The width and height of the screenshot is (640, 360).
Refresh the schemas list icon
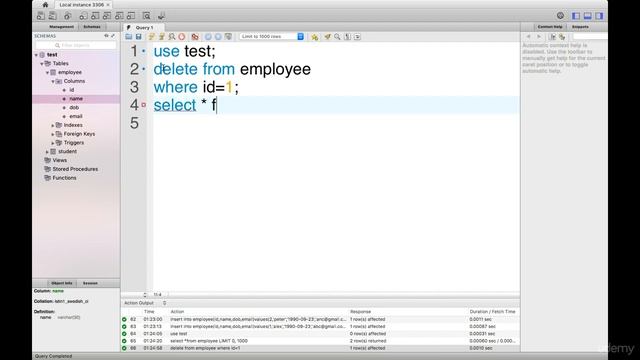[107, 36]
